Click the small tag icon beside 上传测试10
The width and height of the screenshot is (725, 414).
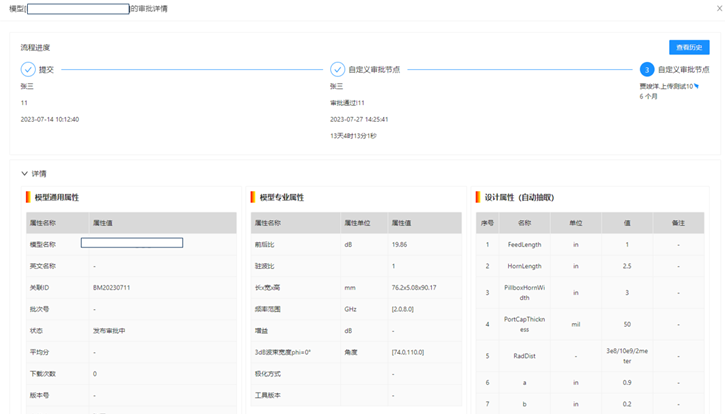tap(697, 86)
